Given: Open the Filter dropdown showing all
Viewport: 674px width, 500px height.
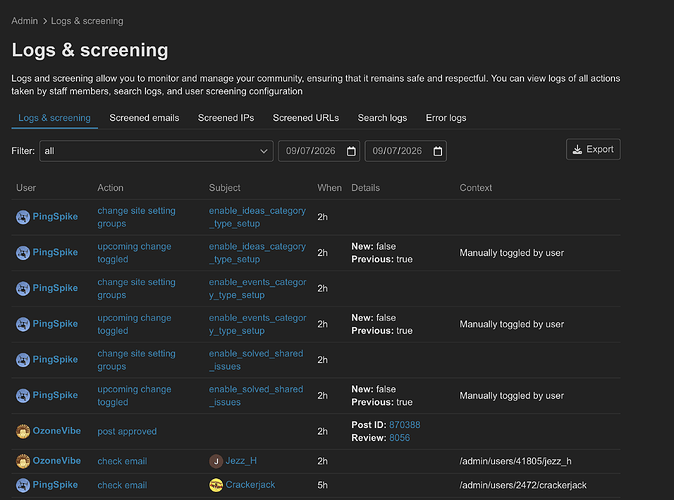Looking at the screenshot, I should click(x=156, y=151).
